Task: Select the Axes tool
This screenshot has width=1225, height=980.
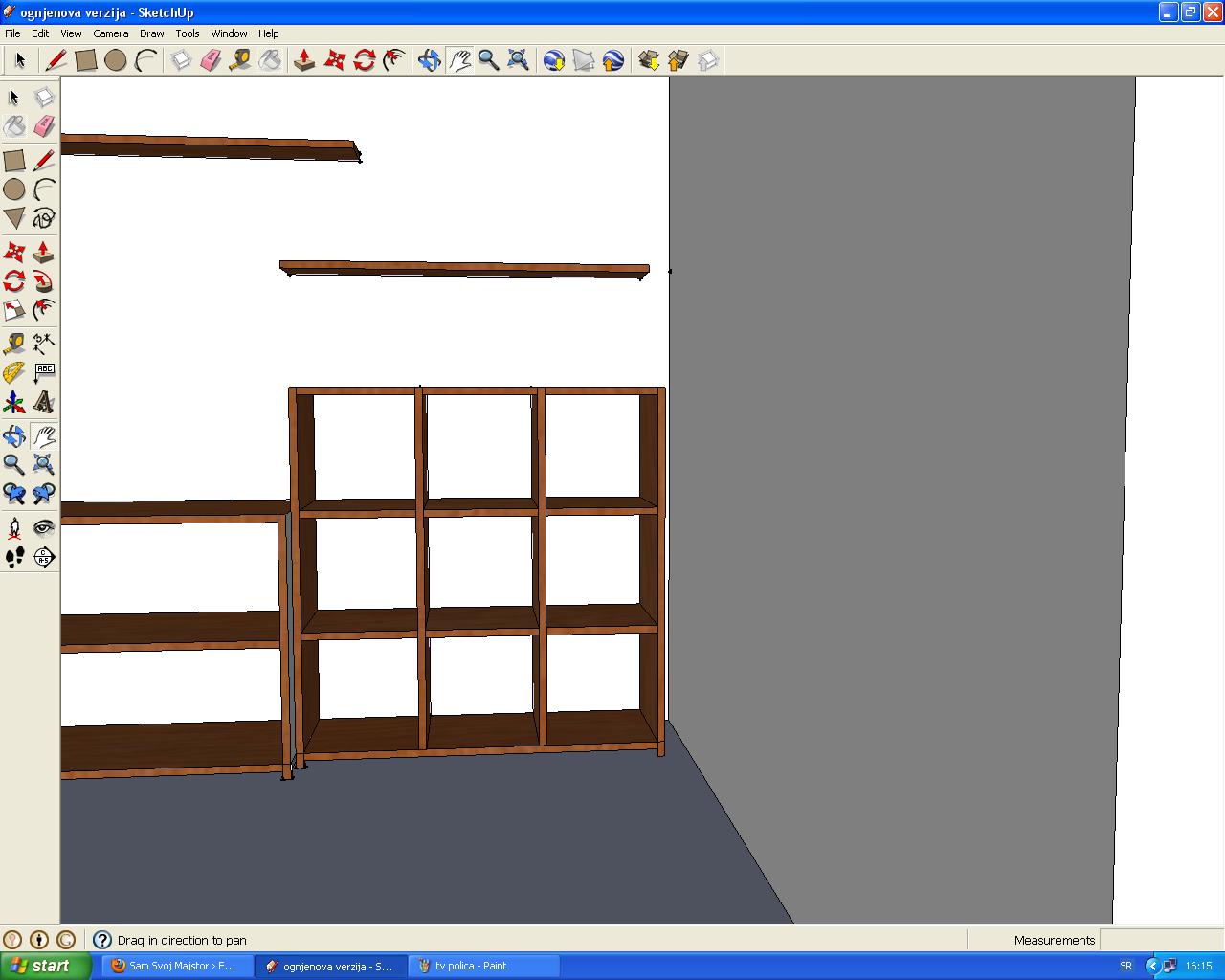Action: point(14,402)
